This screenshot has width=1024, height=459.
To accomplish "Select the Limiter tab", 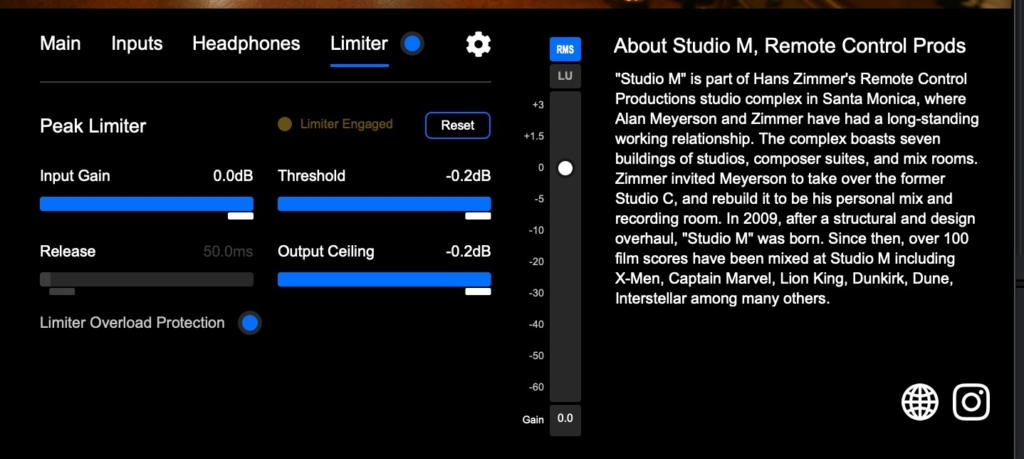I will 359,44.
